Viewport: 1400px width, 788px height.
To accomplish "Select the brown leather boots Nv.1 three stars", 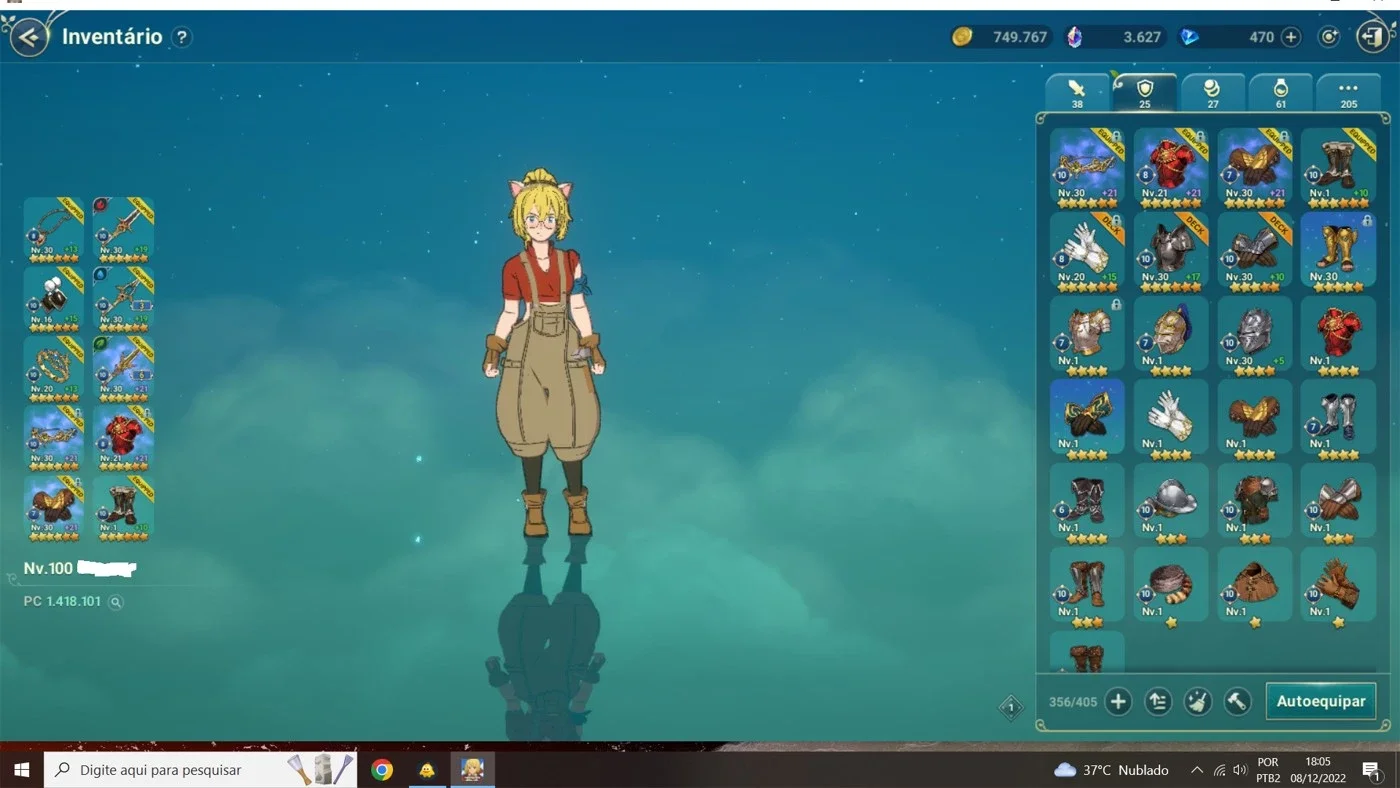I will pyautogui.click(x=1087, y=586).
